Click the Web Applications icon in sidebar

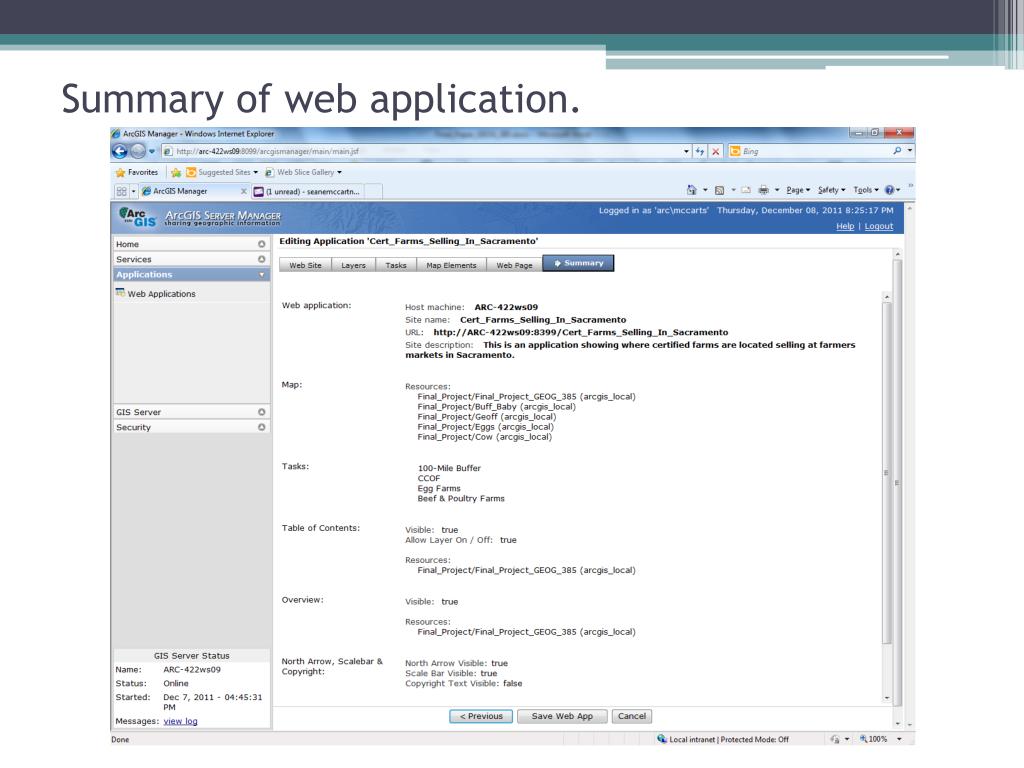pos(120,293)
